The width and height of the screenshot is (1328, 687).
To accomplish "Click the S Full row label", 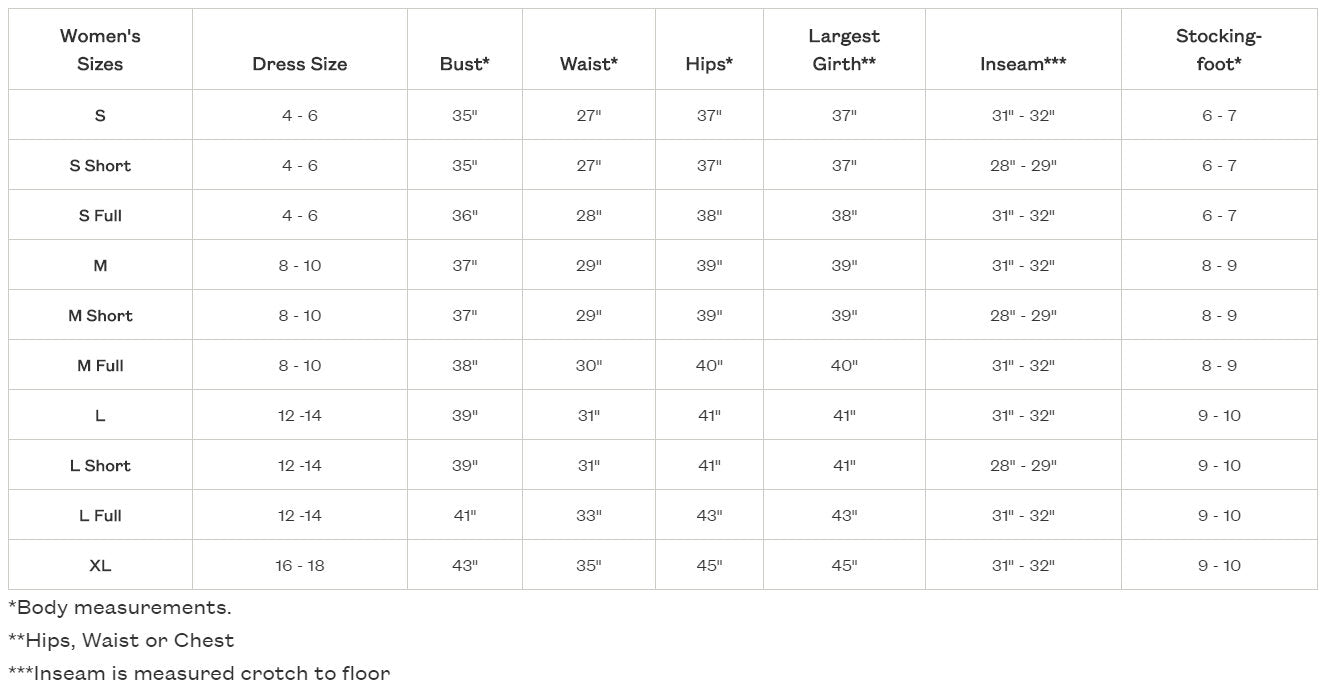I will click(100, 216).
